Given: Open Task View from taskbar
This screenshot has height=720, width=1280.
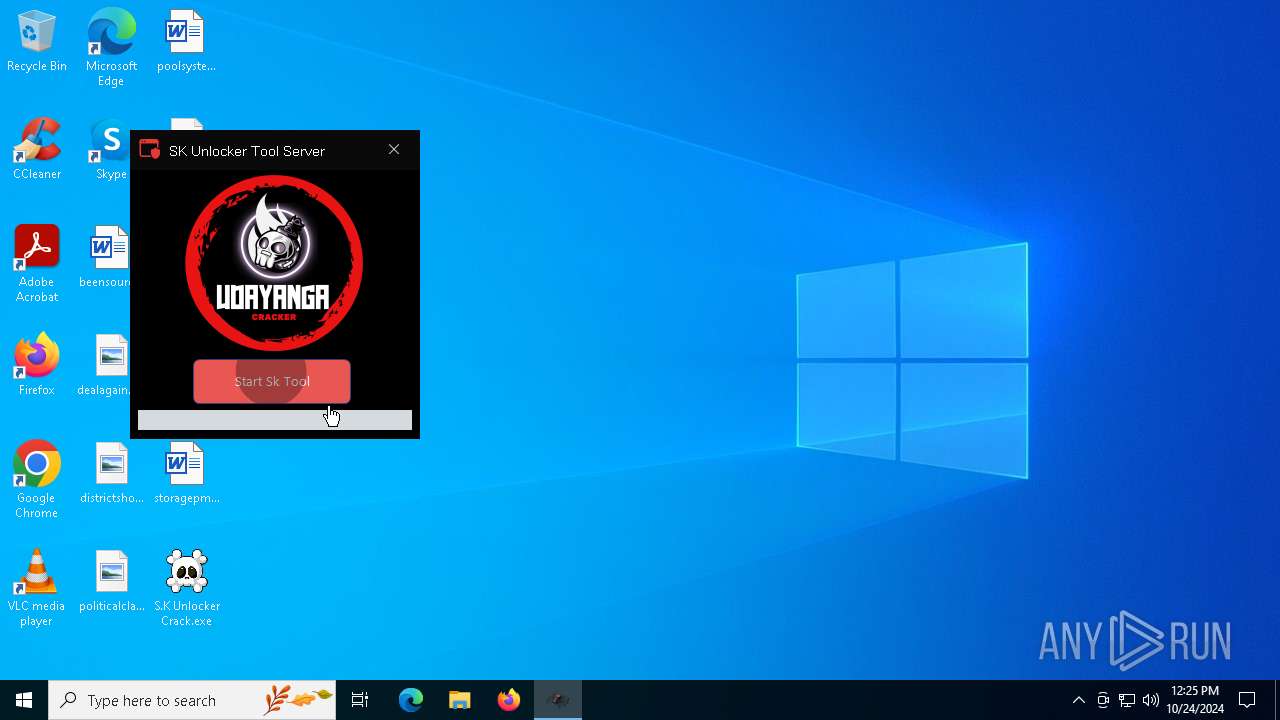Looking at the screenshot, I should (x=360, y=700).
